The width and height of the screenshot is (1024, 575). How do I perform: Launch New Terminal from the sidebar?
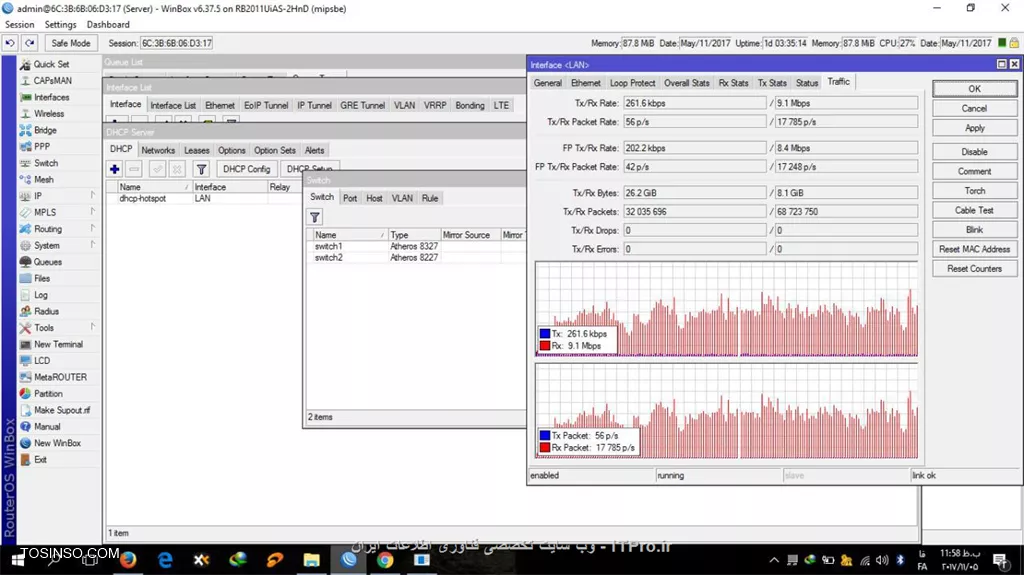(x=58, y=344)
